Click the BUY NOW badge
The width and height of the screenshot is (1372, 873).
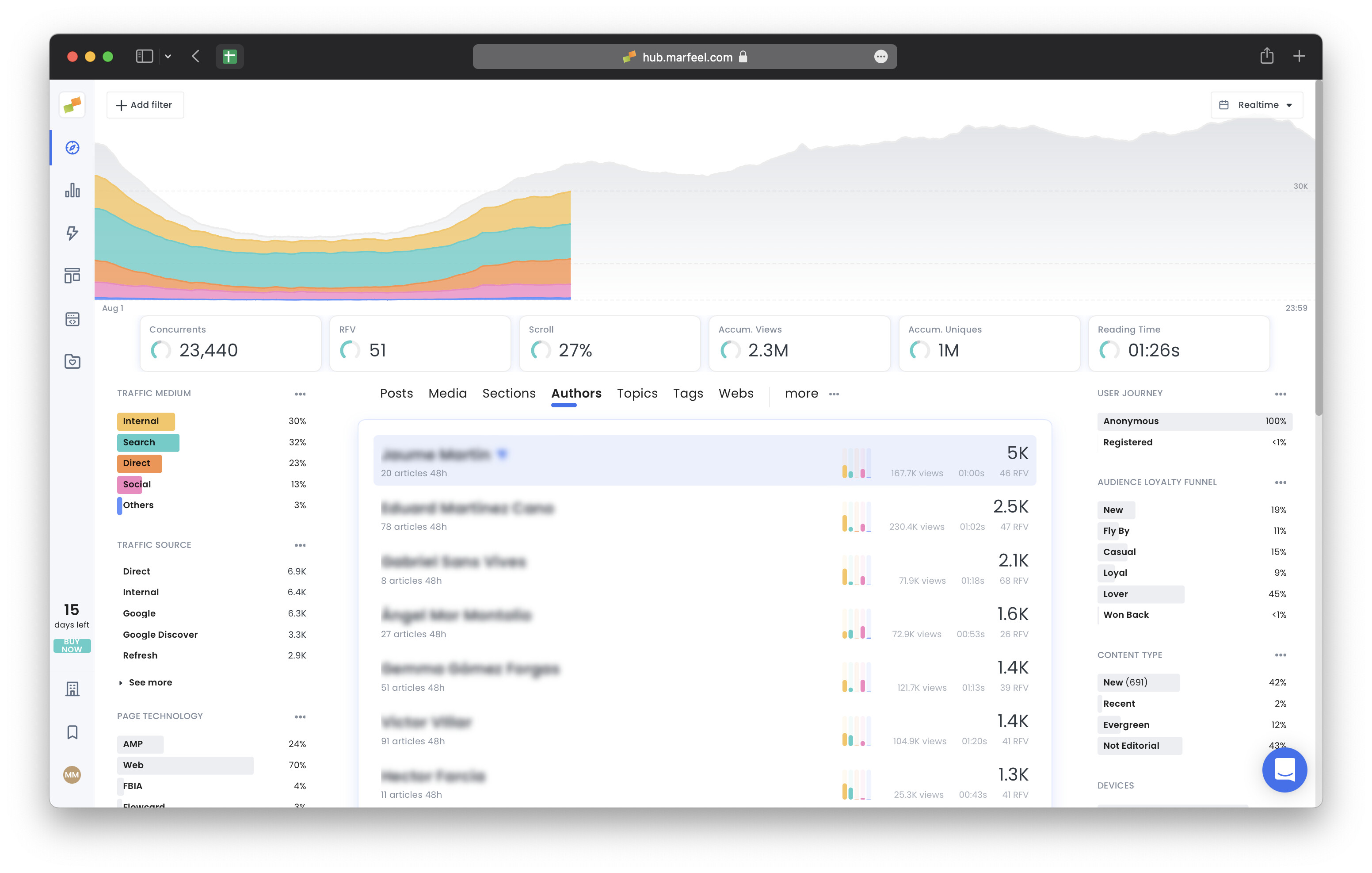(x=72, y=646)
